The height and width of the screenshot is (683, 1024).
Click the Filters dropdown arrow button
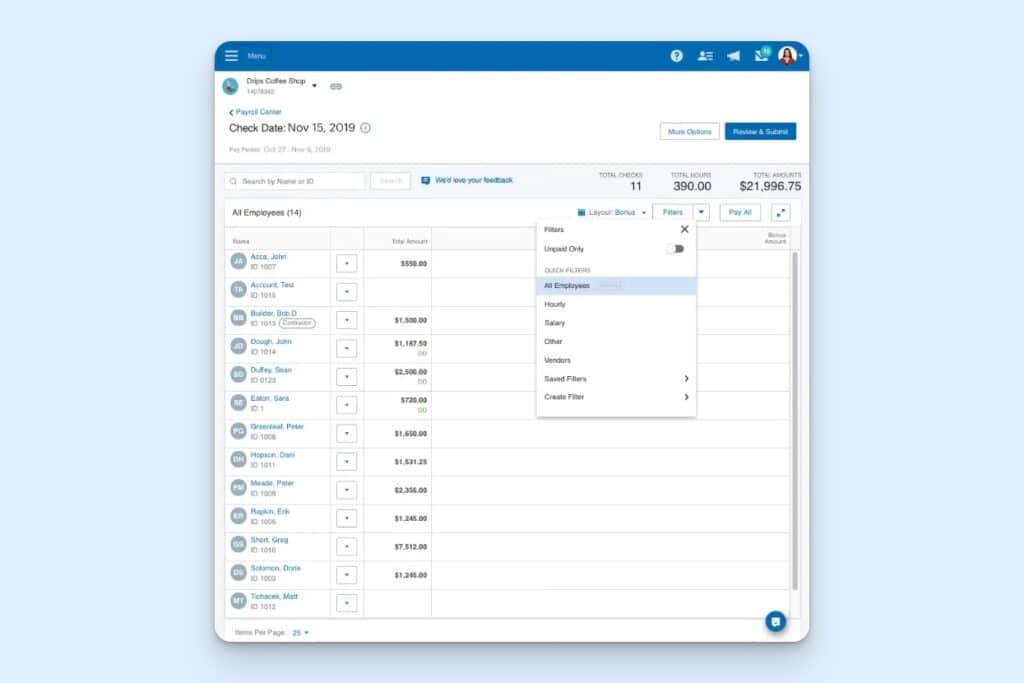[x=701, y=212]
